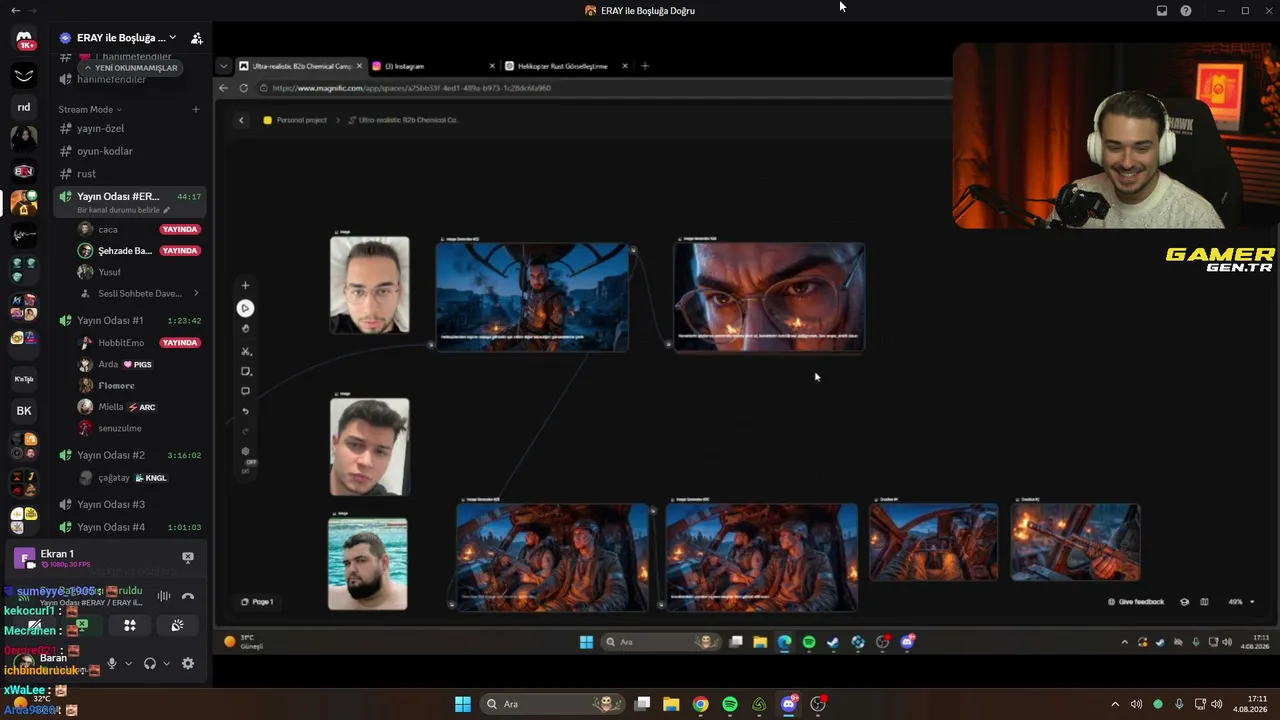Switch to Instagram tab in streamed browser
Screen dimensions: 1280x720
[x=433, y=66]
